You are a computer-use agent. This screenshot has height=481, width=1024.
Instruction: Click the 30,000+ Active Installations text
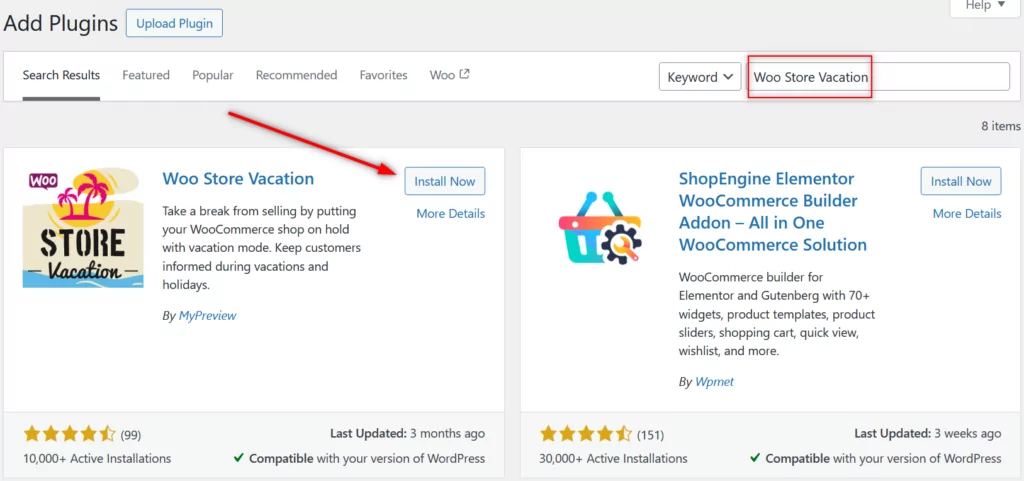613,458
